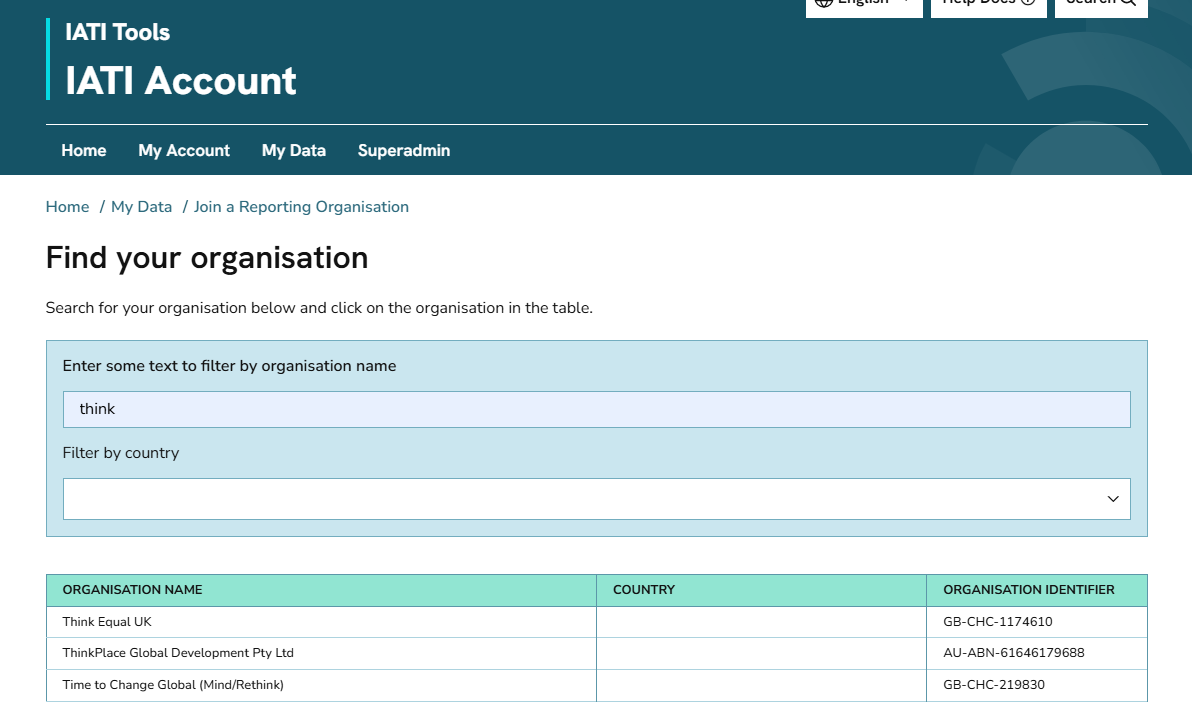
Task: Open the Help Docs button
Action: coord(988,4)
